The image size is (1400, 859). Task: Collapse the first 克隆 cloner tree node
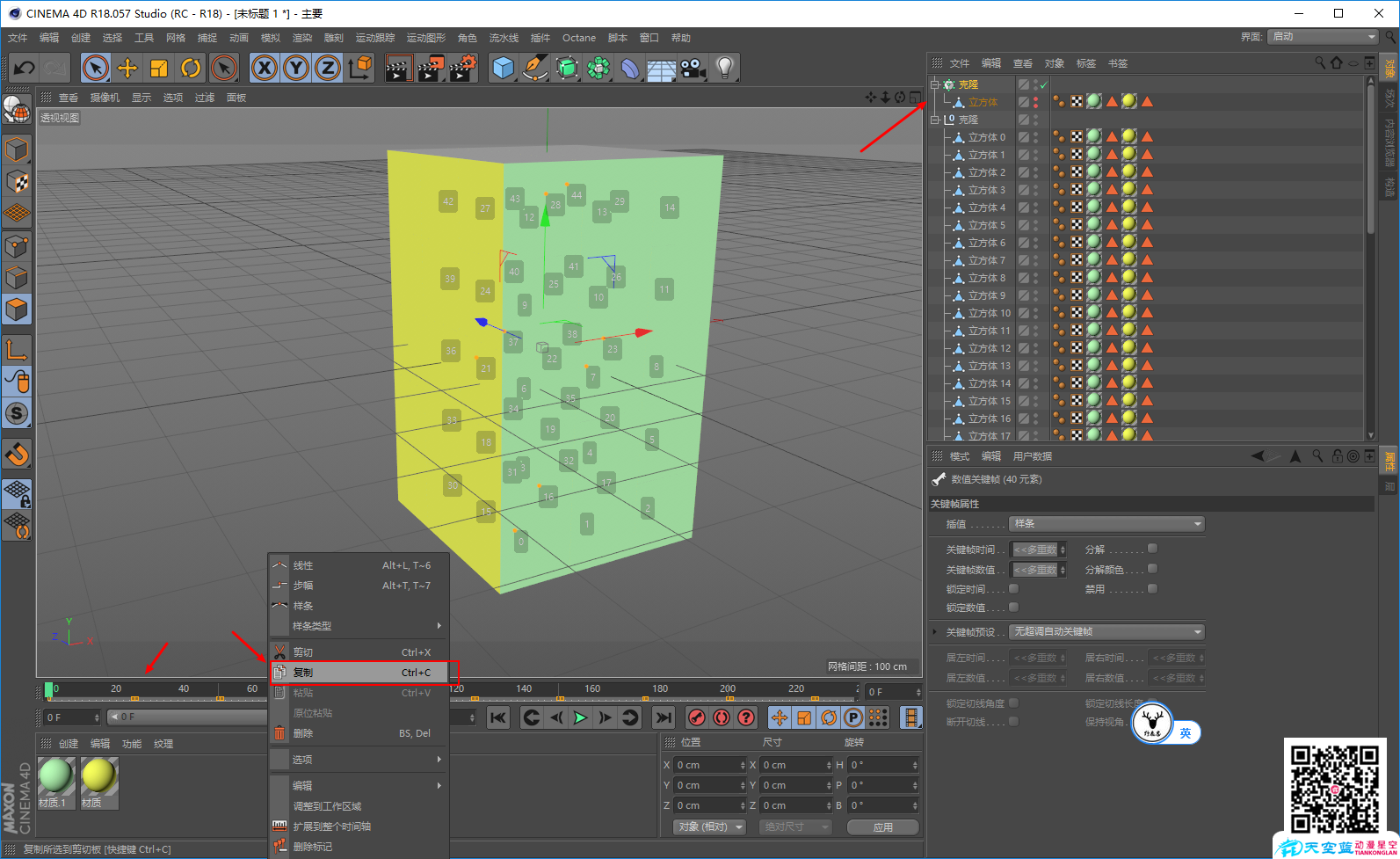(x=935, y=84)
